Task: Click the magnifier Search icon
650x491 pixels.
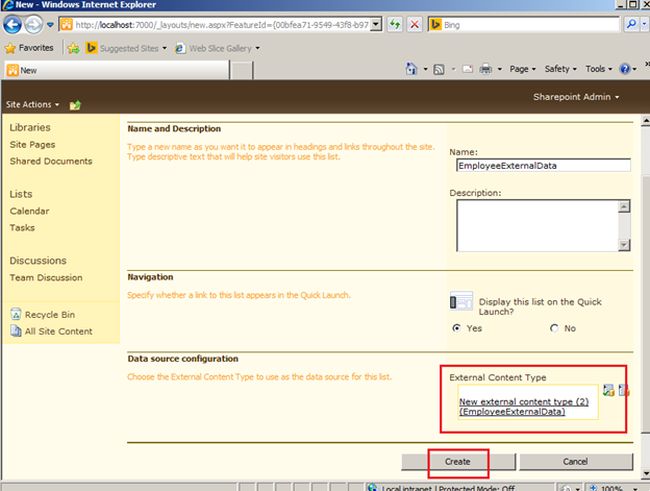Action: point(632,24)
